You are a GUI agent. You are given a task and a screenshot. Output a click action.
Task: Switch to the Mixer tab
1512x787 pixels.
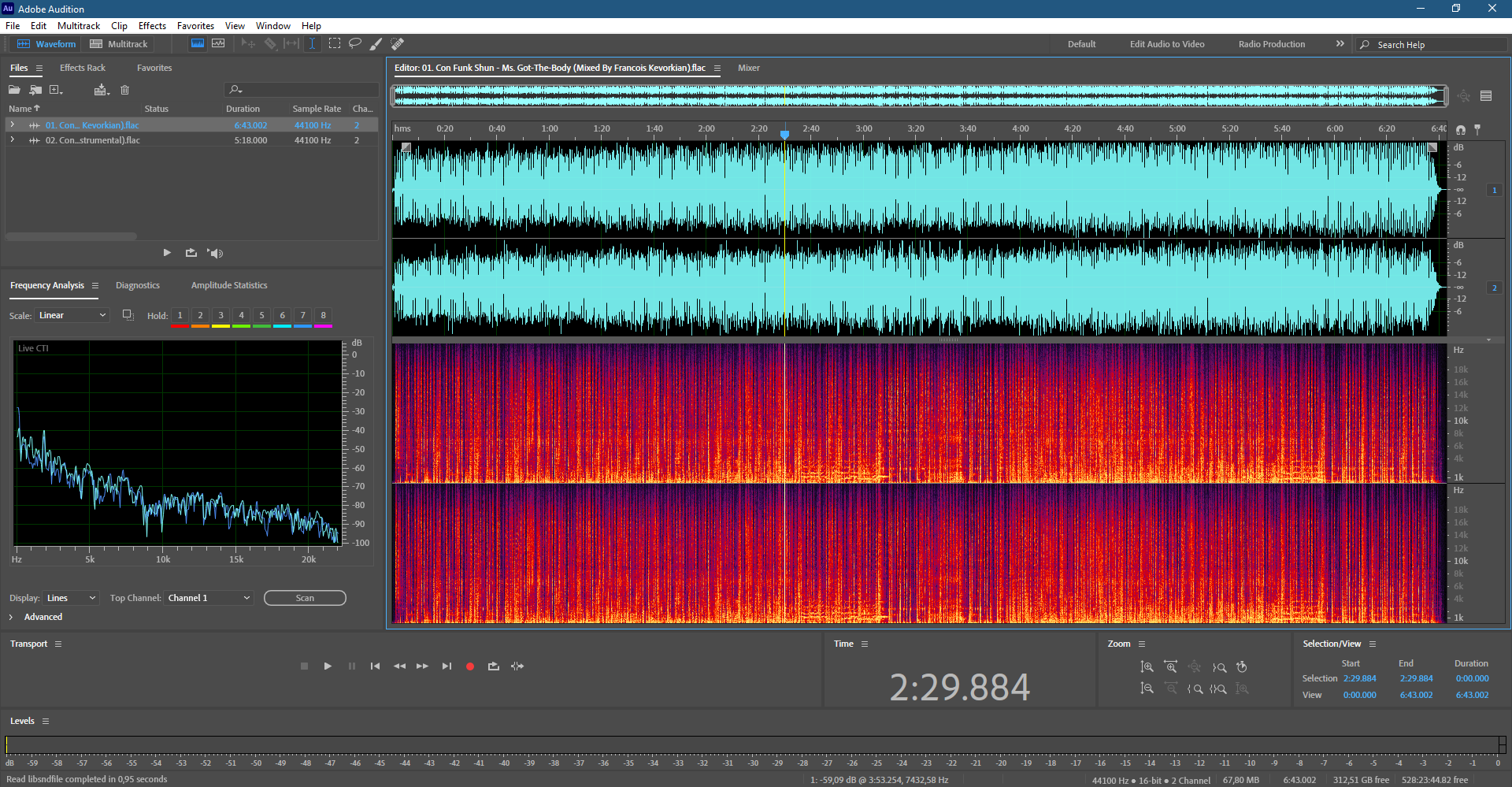[748, 68]
